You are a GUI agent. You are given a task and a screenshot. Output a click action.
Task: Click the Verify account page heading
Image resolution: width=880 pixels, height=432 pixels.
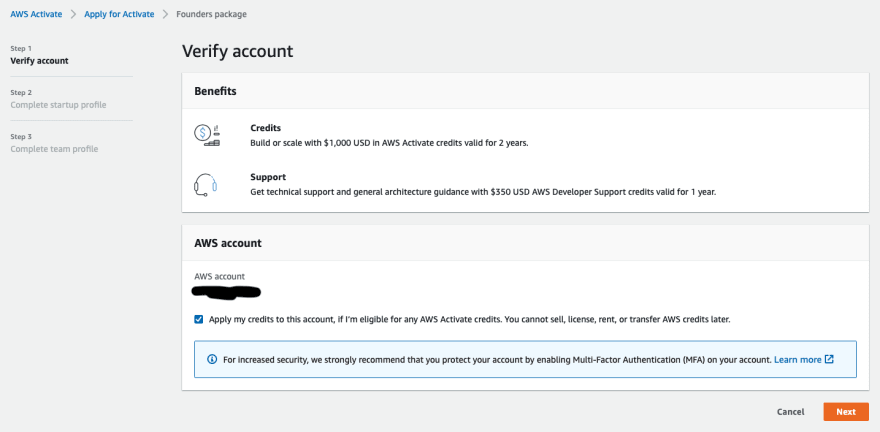click(x=237, y=51)
